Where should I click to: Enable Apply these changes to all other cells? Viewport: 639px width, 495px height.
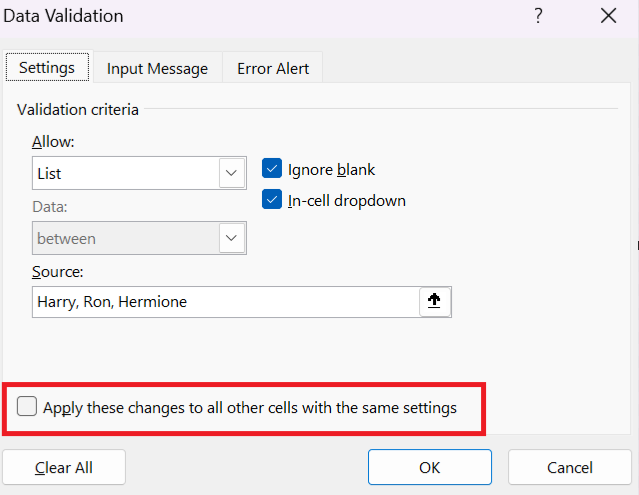point(27,407)
